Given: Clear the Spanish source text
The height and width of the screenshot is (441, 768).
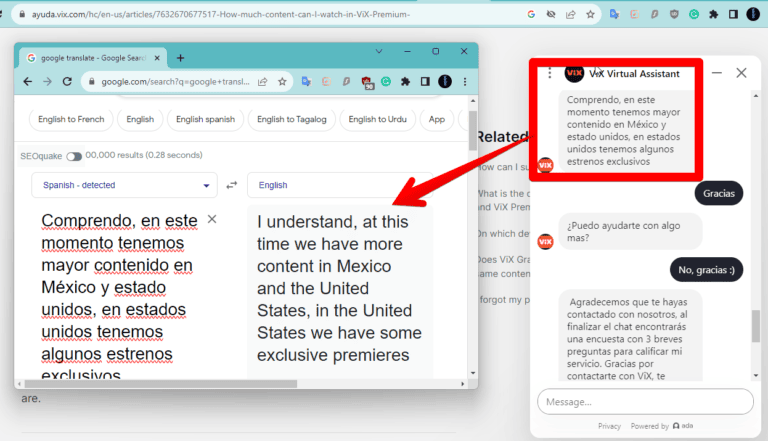Looking at the screenshot, I should coord(211,219).
